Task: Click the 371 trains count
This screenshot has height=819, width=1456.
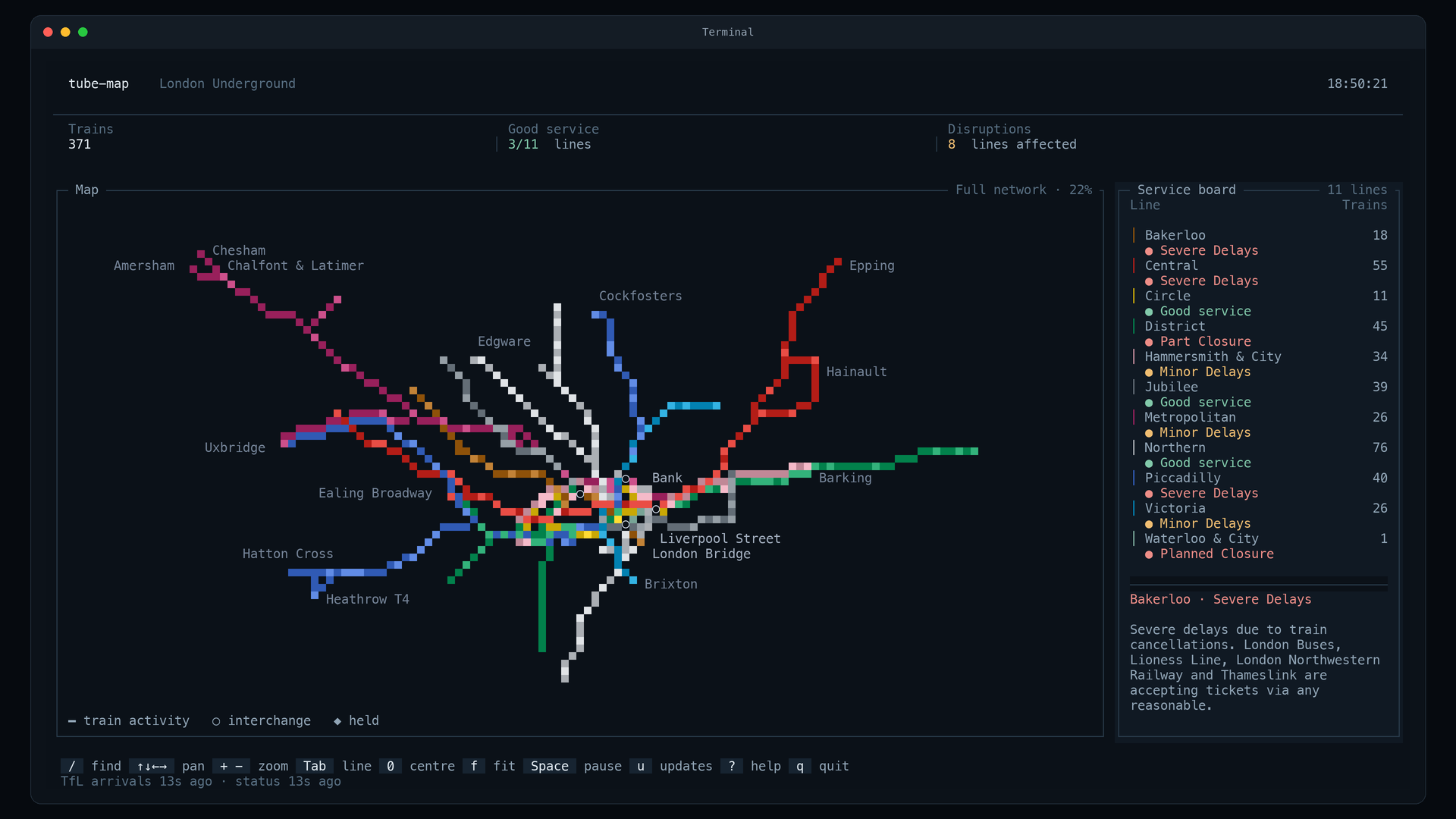Action: click(80, 144)
